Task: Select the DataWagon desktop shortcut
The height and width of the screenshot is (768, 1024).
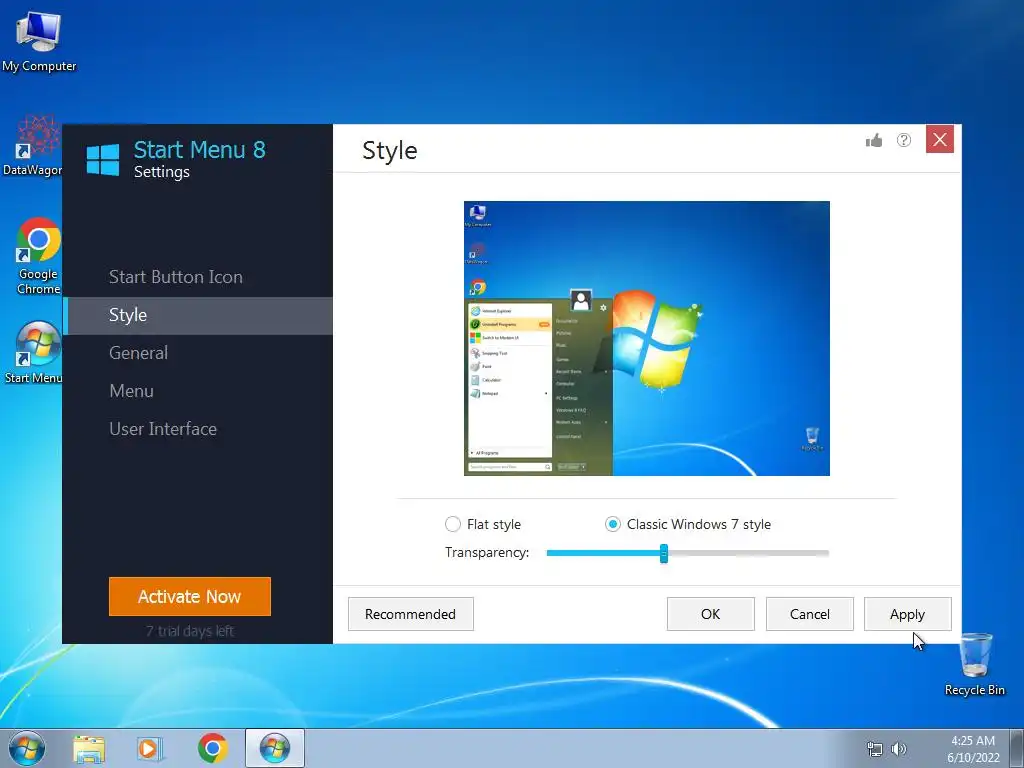Action: coord(33,147)
